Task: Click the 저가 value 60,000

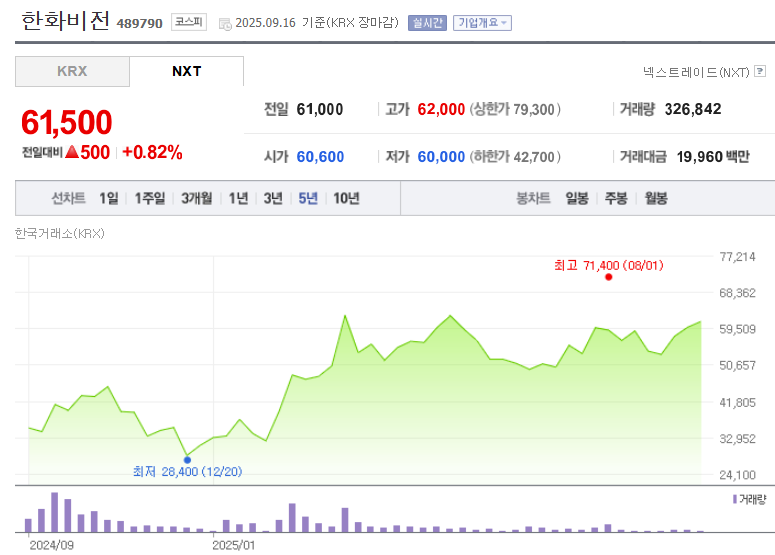Action: (x=441, y=157)
